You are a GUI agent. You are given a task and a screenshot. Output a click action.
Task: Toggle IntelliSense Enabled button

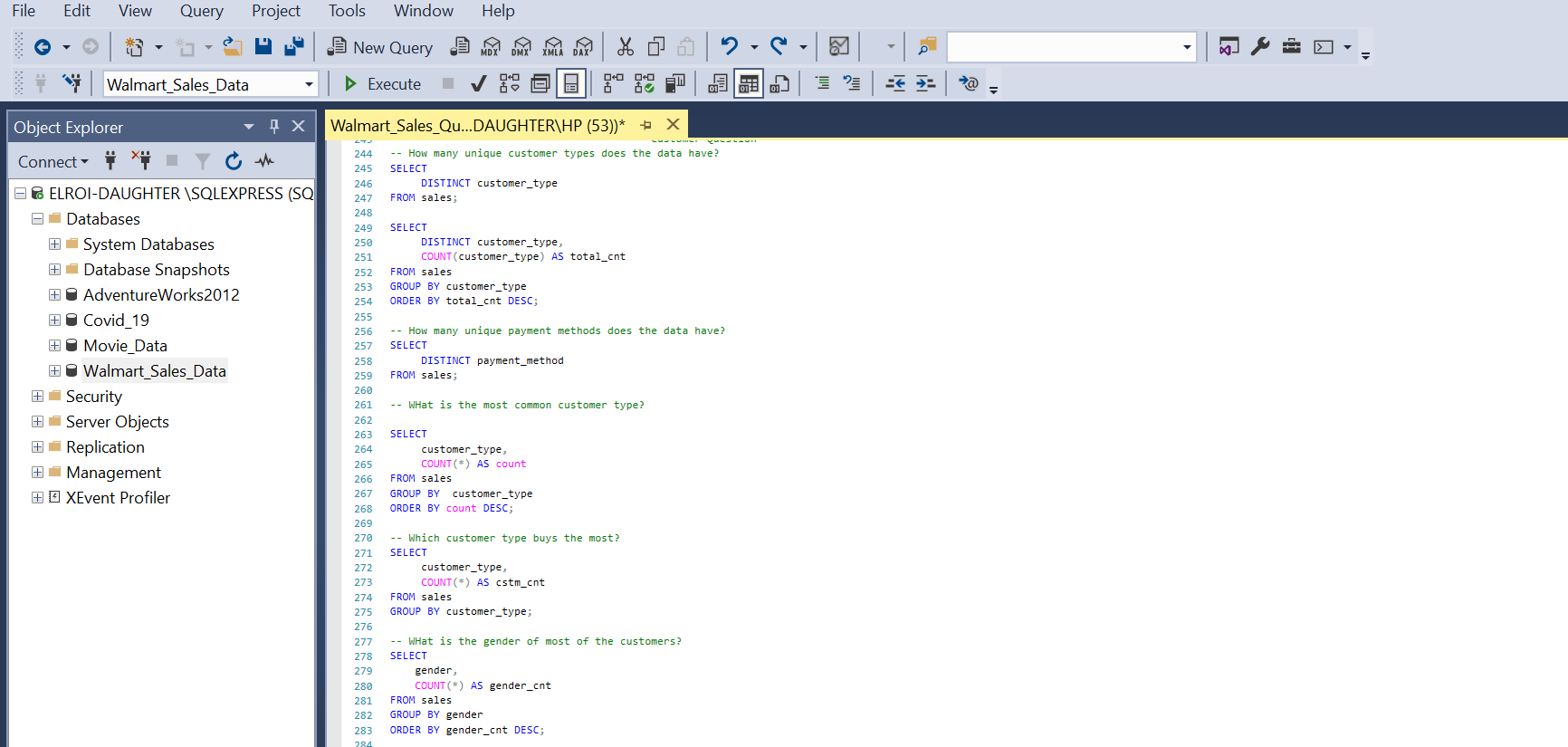click(571, 84)
